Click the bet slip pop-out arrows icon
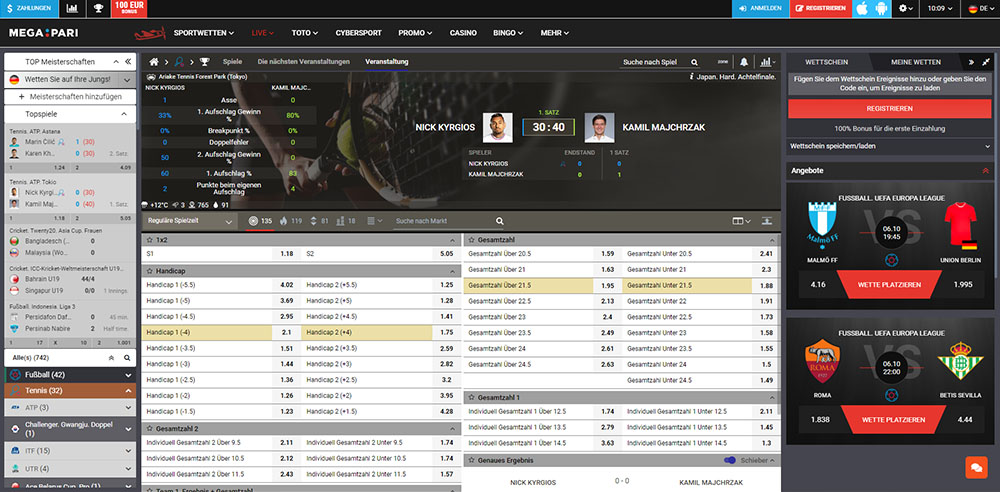Screen dimensions: 1000x492 pyautogui.click(x=987, y=62)
